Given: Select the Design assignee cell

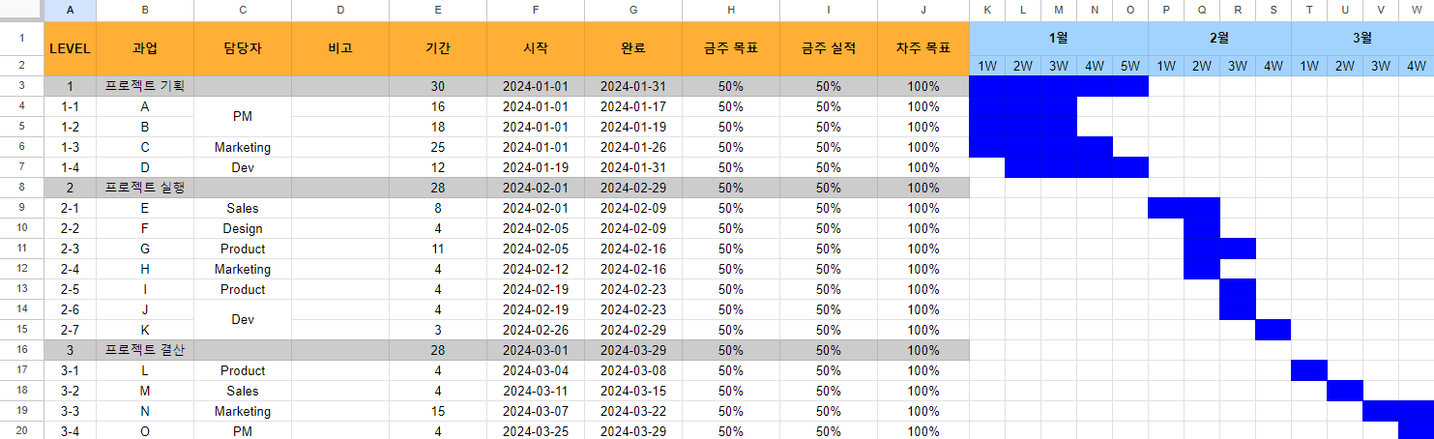Looking at the screenshot, I should coord(243,229).
